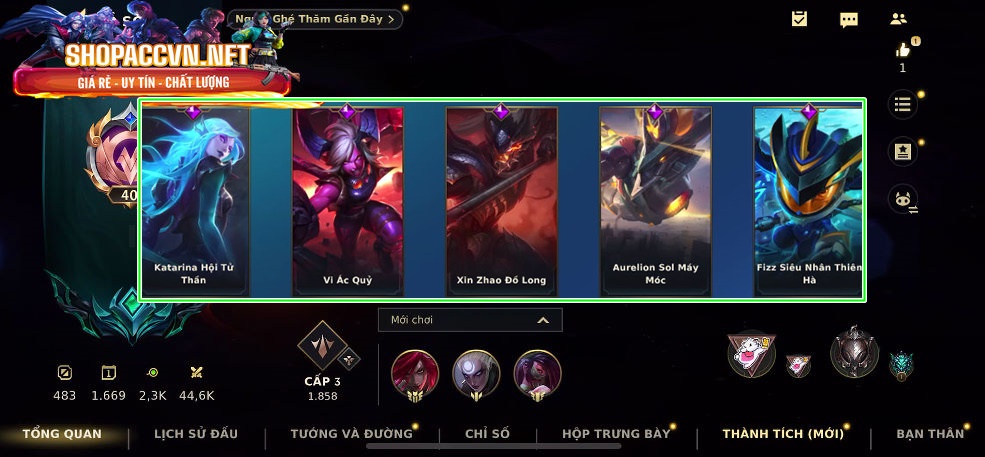The height and width of the screenshot is (457, 985).
Task: Tap the poro triangle badge
Action: pyautogui.click(x=750, y=355)
